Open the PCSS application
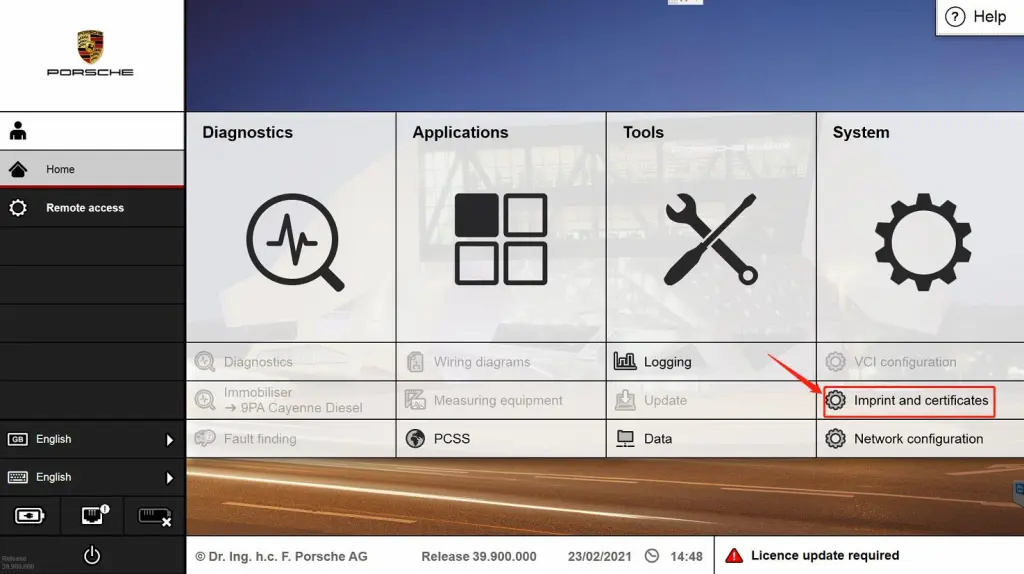 451,439
